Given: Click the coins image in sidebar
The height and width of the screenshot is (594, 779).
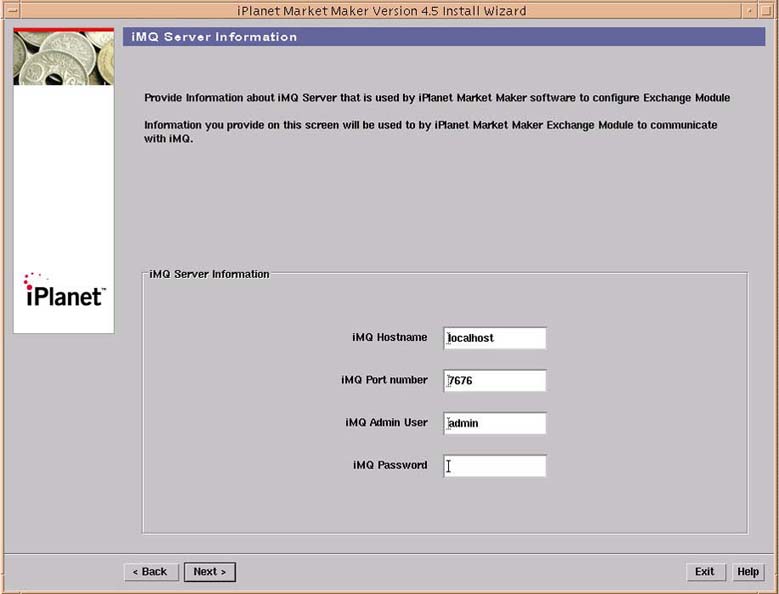Looking at the screenshot, I should [64, 58].
